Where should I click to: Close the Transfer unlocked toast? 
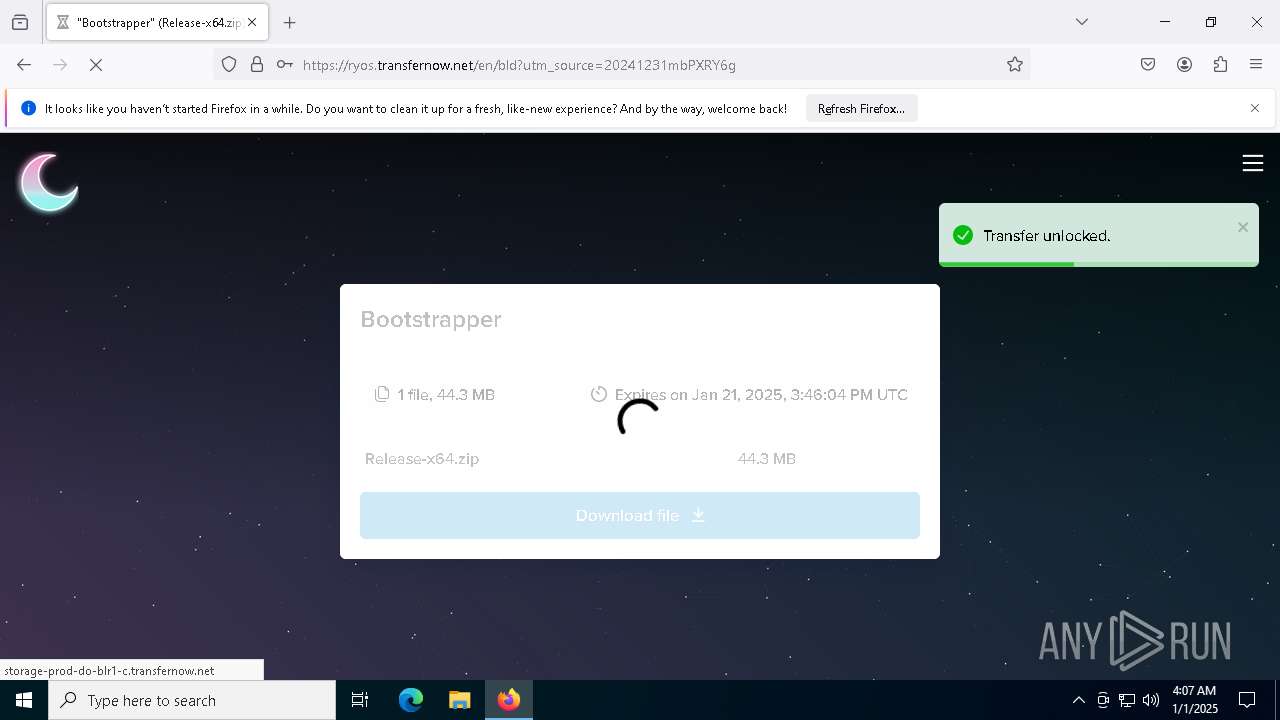pyautogui.click(x=1243, y=227)
